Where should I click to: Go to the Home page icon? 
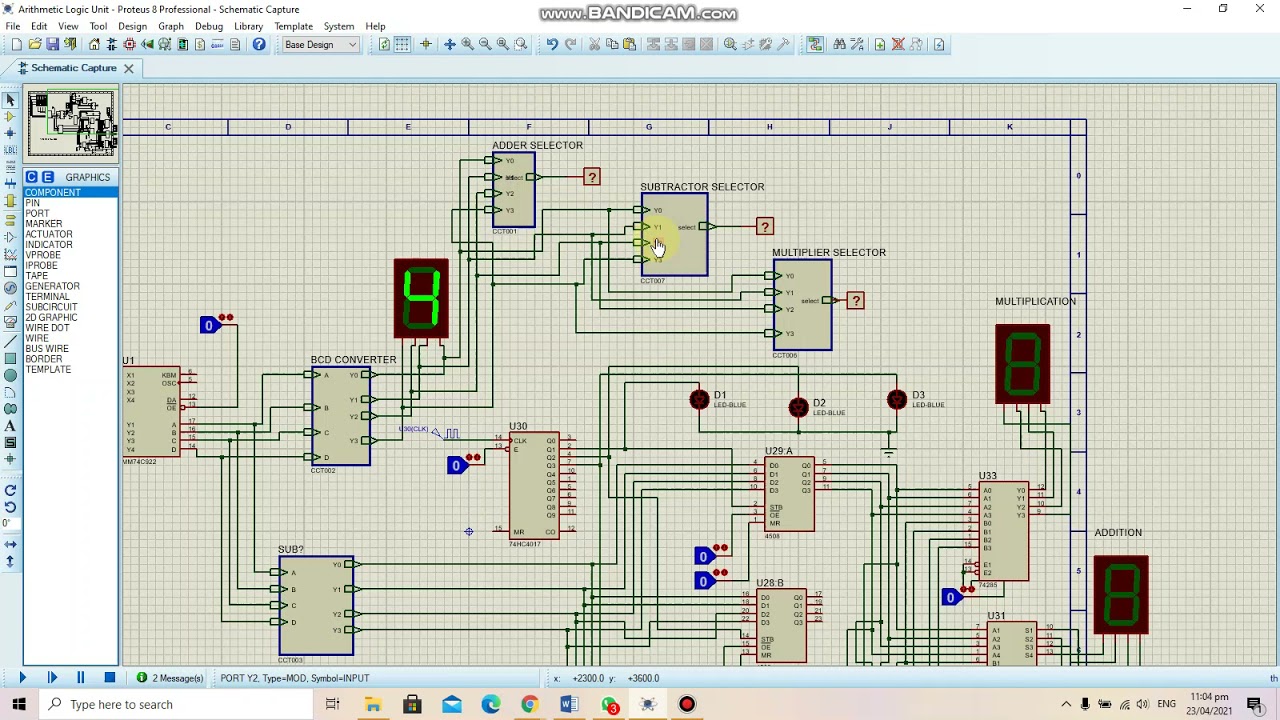pyautogui.click(x=94, y=44)
